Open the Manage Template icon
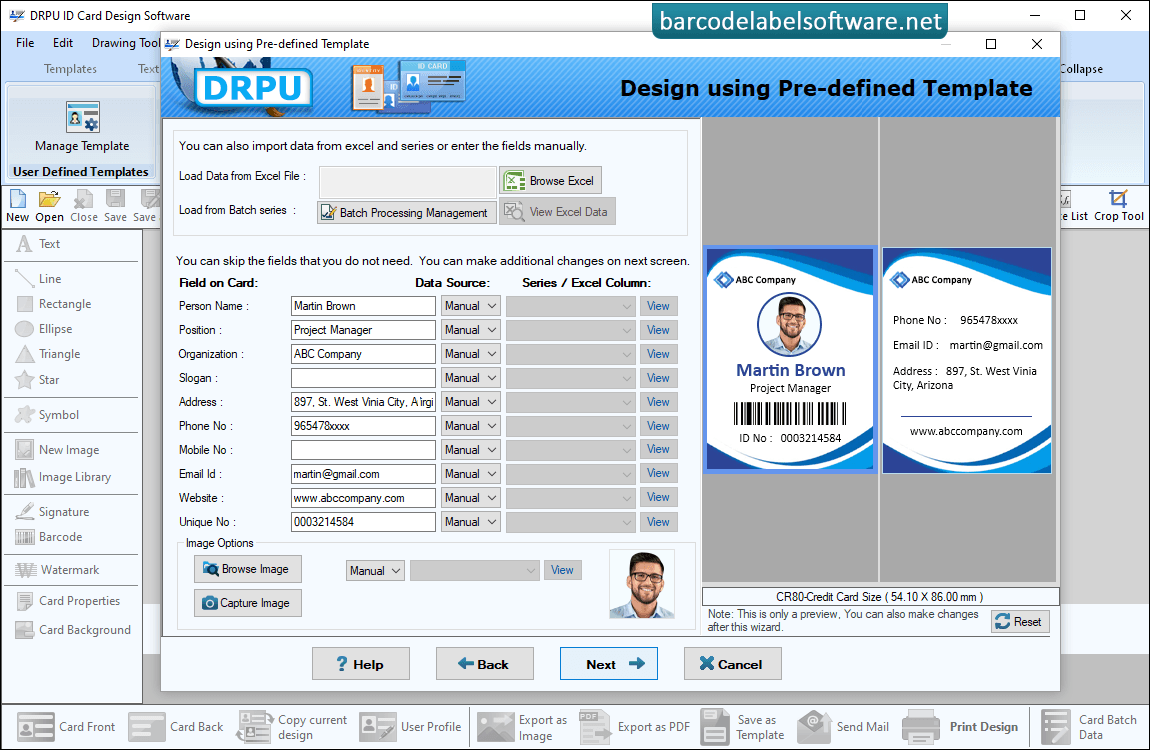Screen dimensions: 1150x750 (x=82, y=127)
